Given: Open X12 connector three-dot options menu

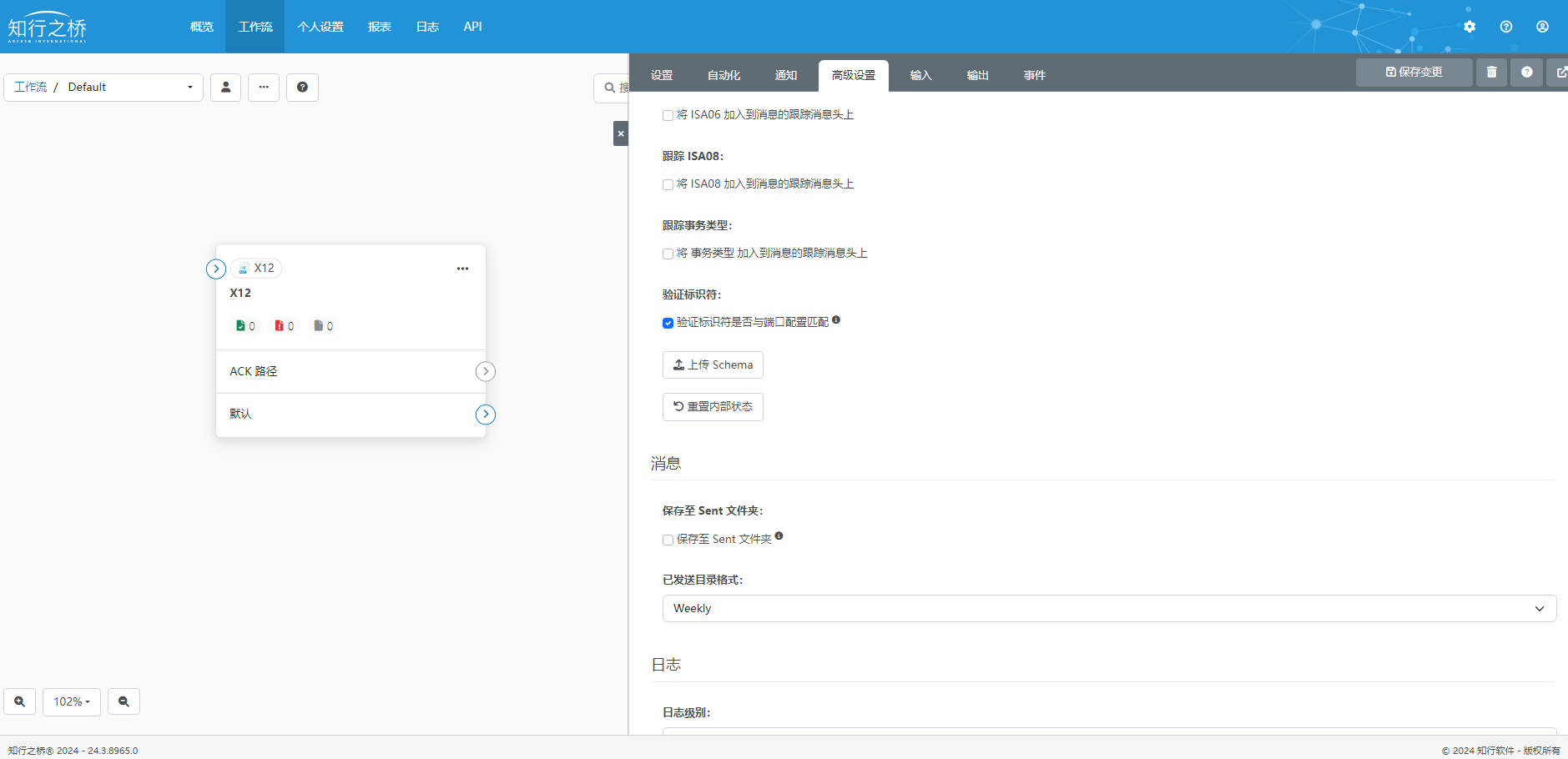Looking at the screenshot, I should coord(462,269).
